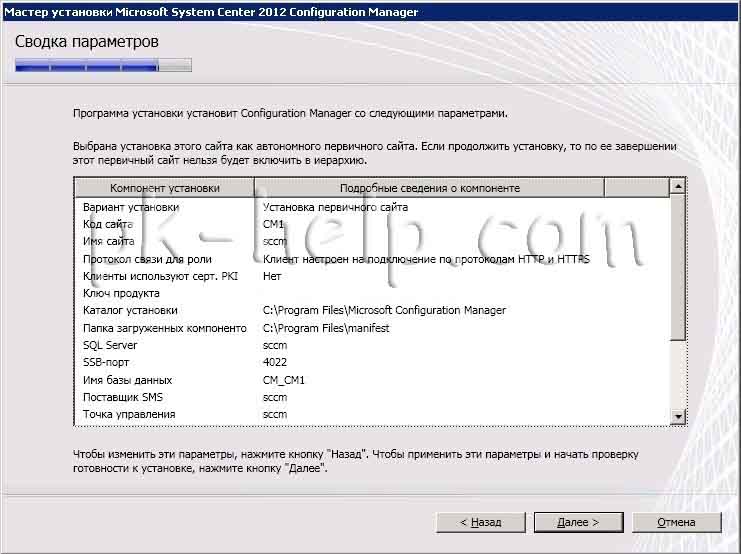Click the site code value "CM1"

click(273, 224)
